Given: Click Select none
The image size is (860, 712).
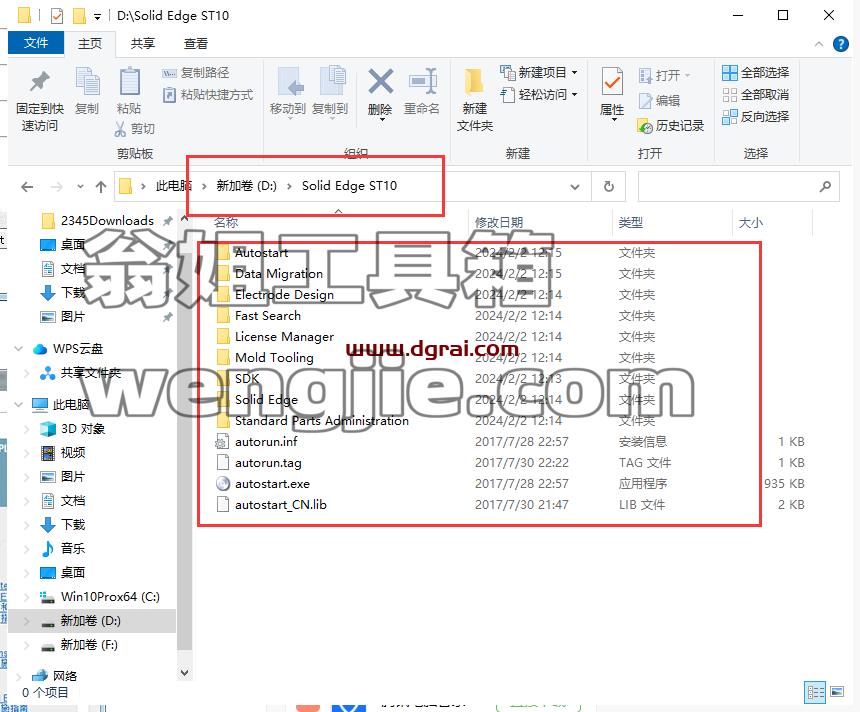Looking at the screenshot, I should tap(755, 95).
